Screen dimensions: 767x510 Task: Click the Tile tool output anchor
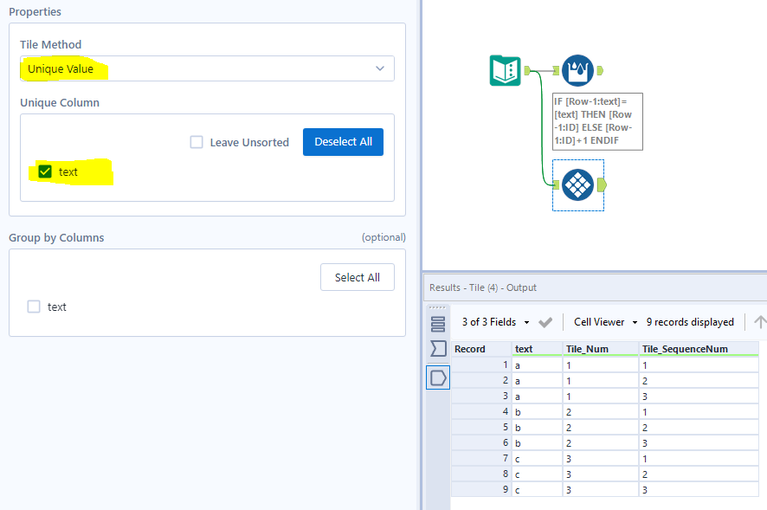coord(602,185)
